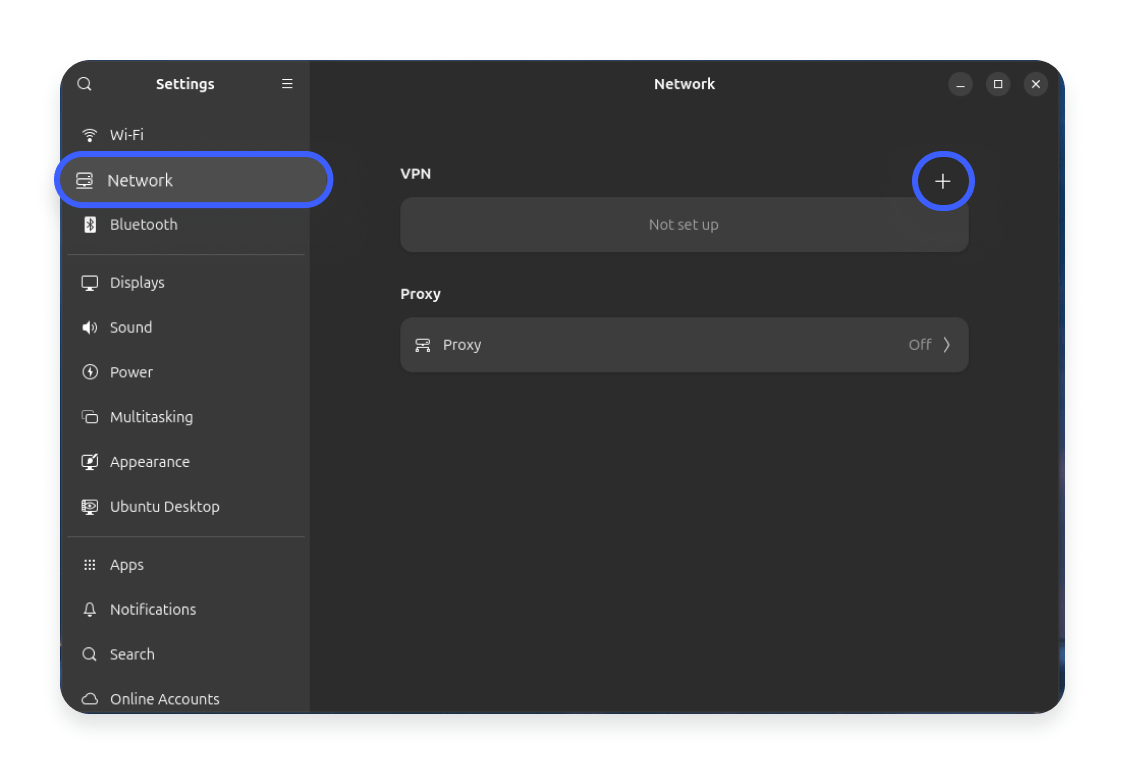1125x774 pixels.
Task: Click the Notifications bell entry
Action: [152, 609]
